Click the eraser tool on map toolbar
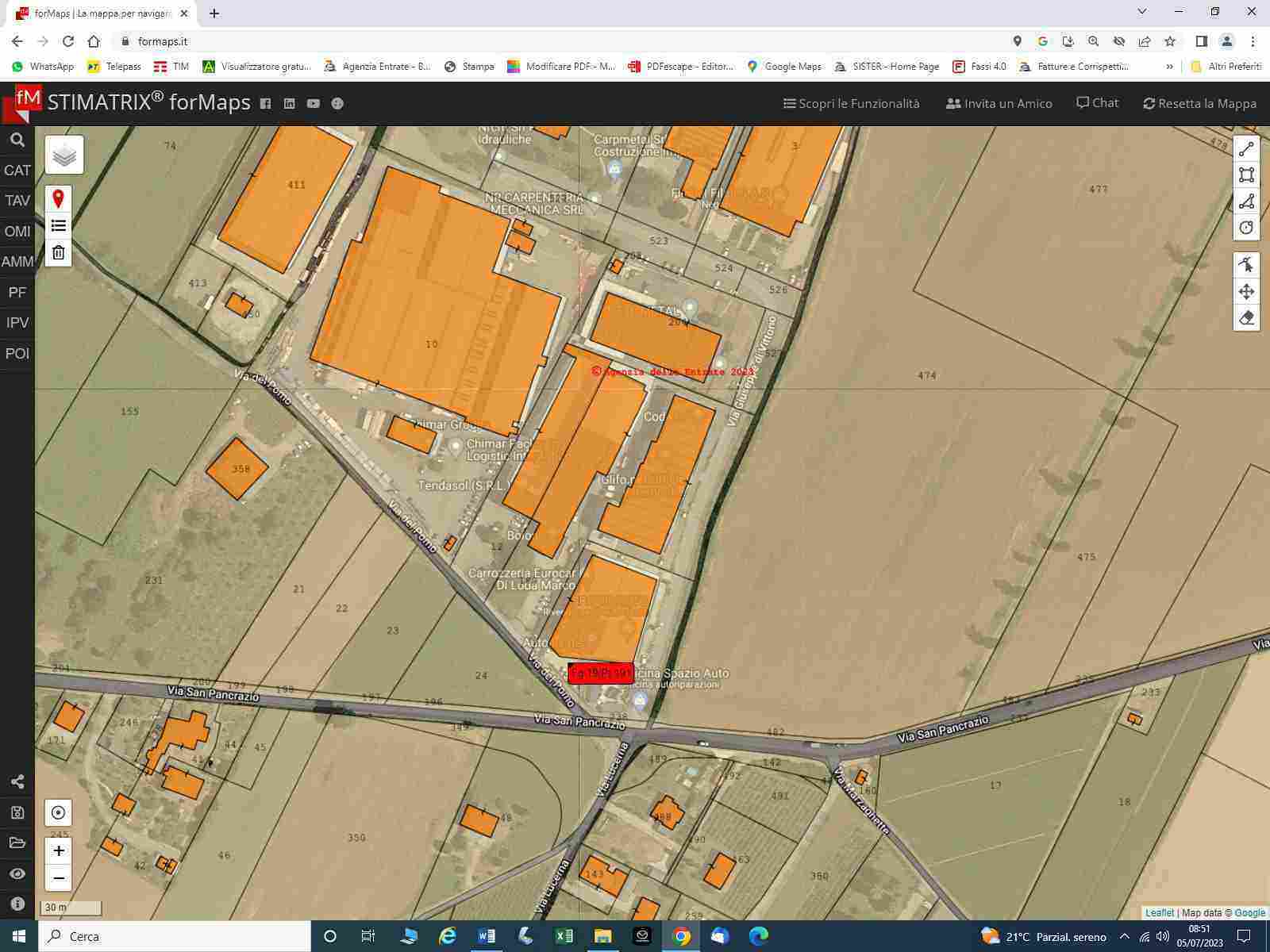 click(x=1246, y=318)
